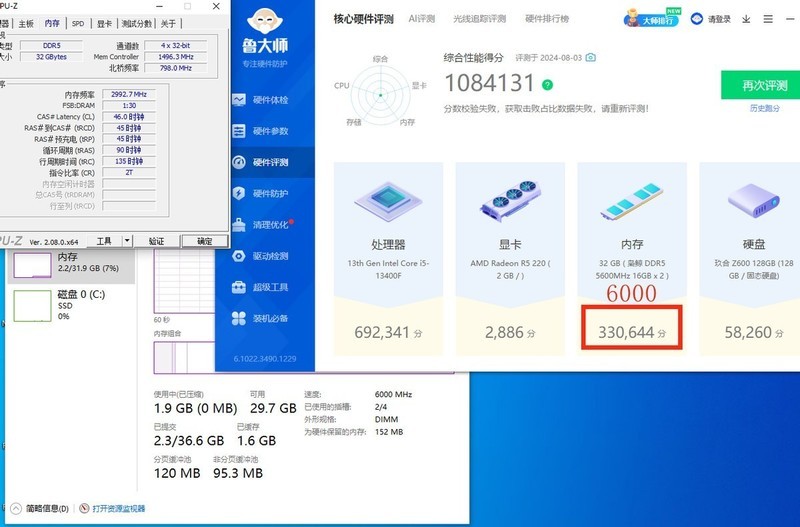Select 硬件评测 in Ludashi sidebar
The width and height of the screenshot is (800, 527).
pyautogui.click(x=261, y=162)
